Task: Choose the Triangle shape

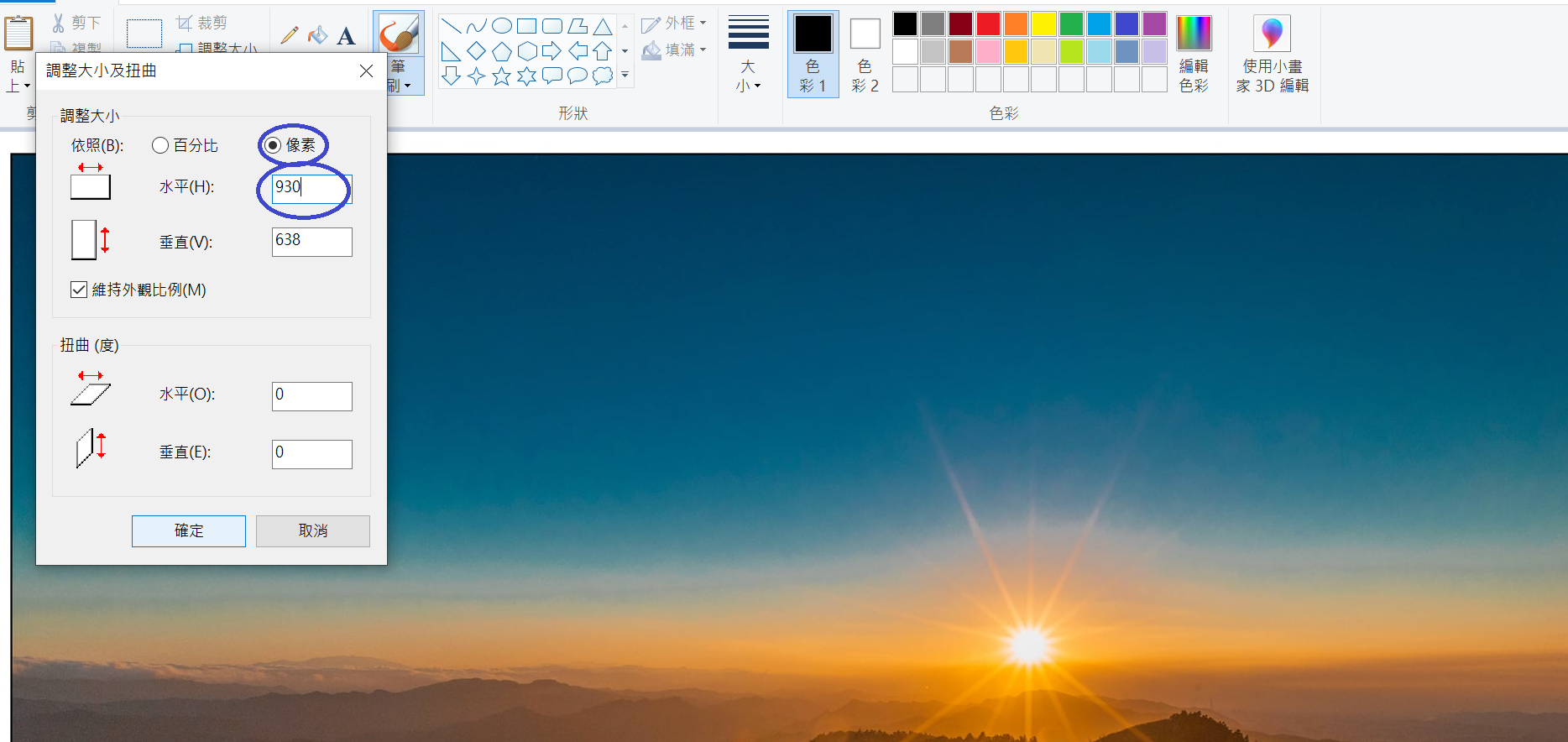Action: 603,26
